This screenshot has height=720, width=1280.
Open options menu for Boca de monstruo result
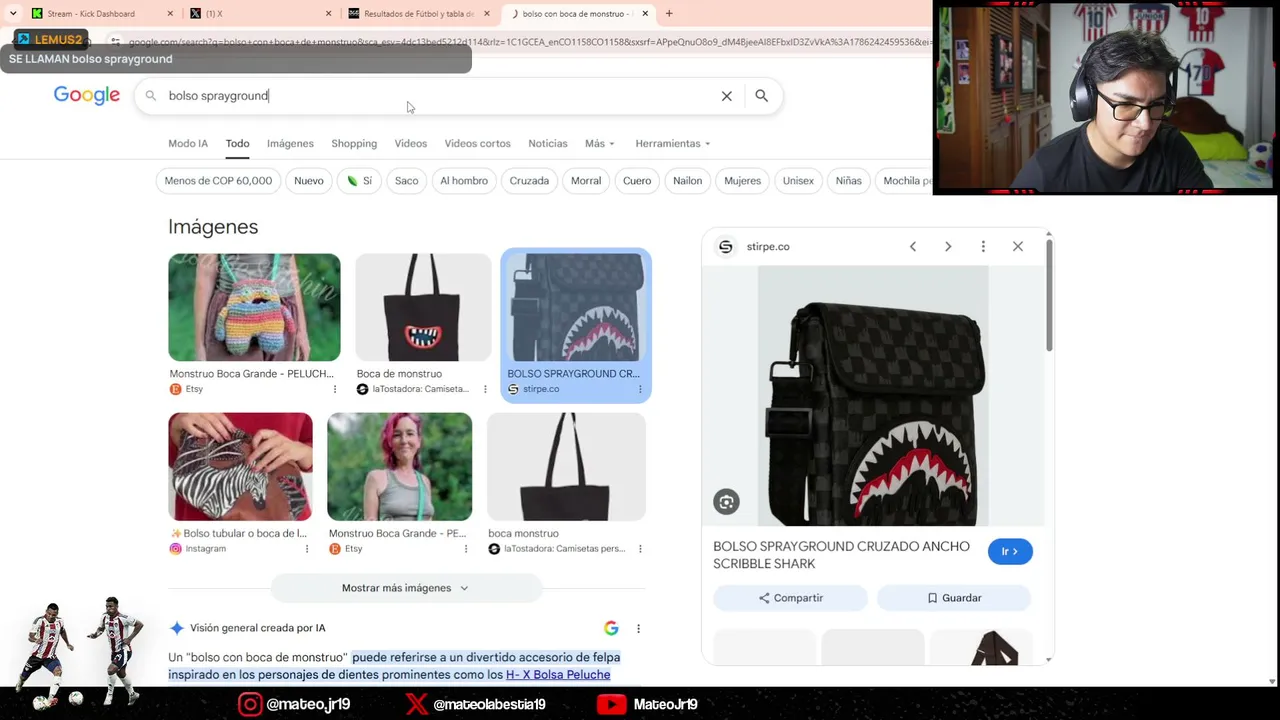tap(485, 389)
